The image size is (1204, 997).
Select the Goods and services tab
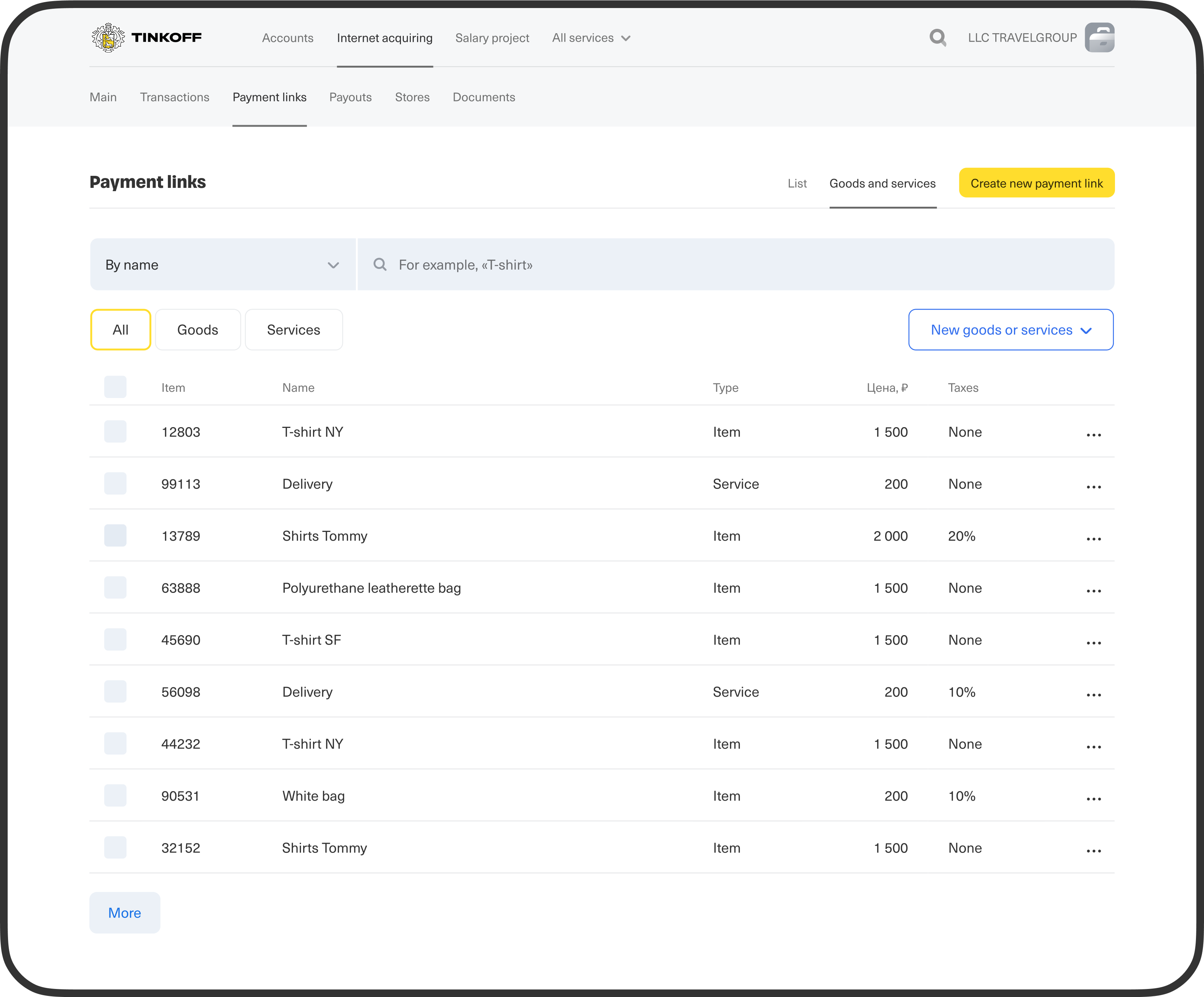click(x=882, y=183)
